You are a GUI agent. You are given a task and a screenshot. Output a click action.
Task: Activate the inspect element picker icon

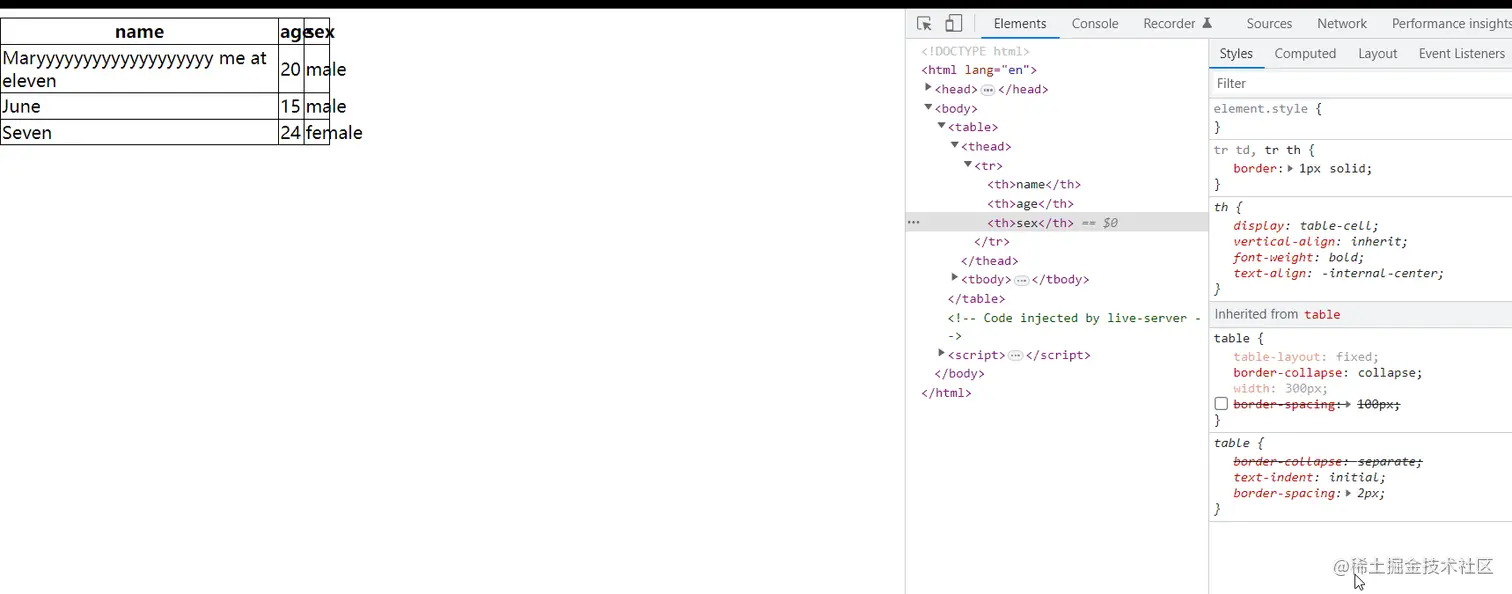pyautogui.click(x=924, y=23)
